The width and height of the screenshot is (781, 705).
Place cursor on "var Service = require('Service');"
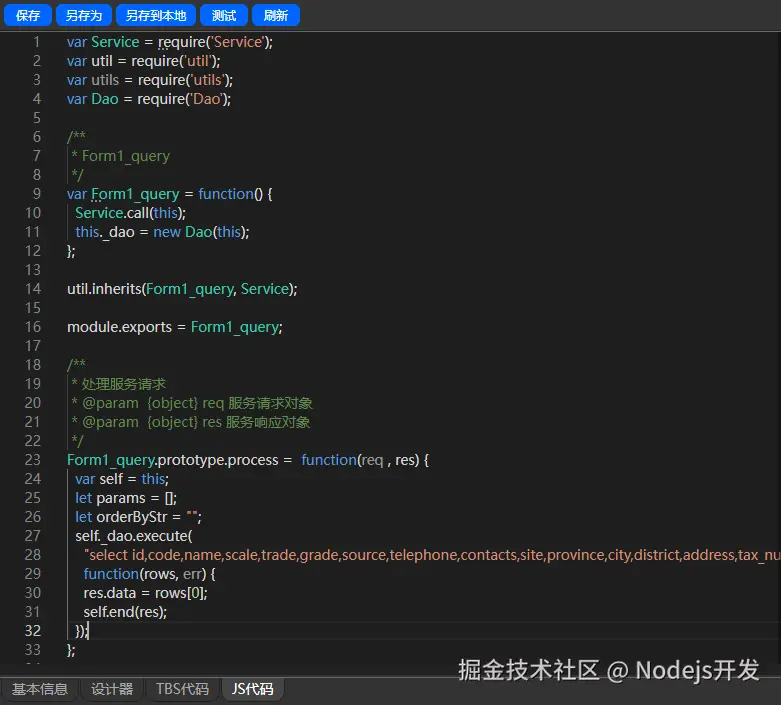(x=170, y=42)
